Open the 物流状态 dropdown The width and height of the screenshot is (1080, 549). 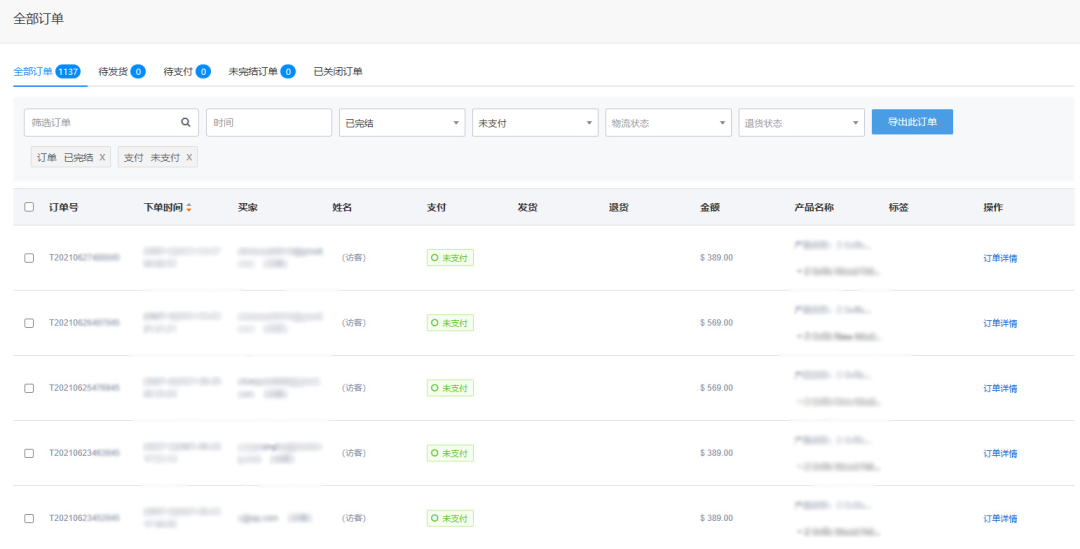click(x=667, y=123)
